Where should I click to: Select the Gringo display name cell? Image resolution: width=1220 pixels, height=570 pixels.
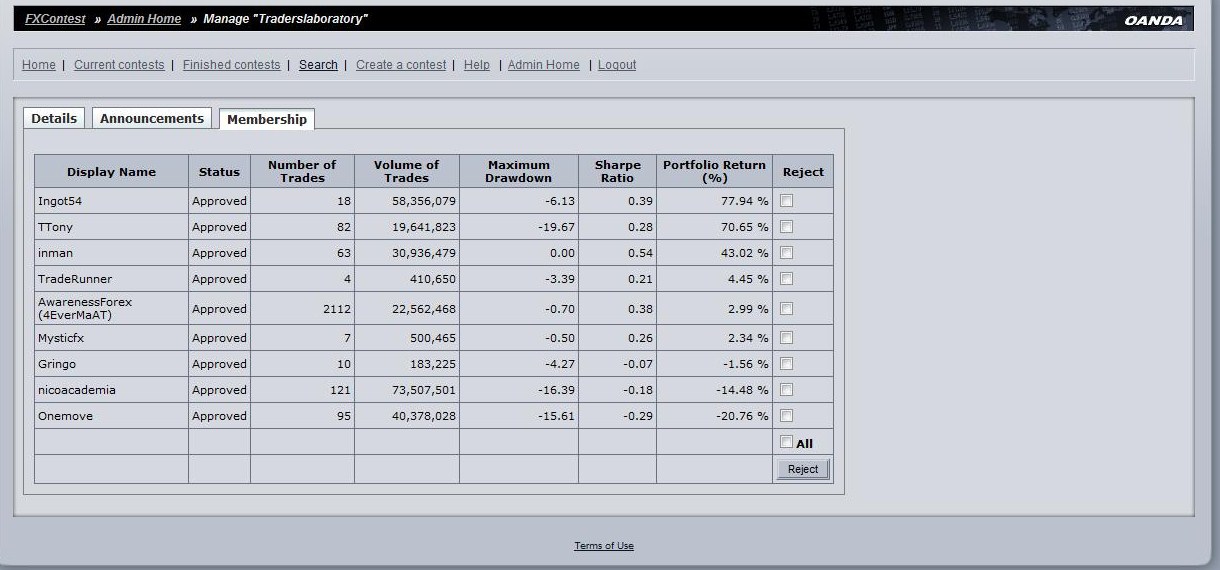click(111, 364)
